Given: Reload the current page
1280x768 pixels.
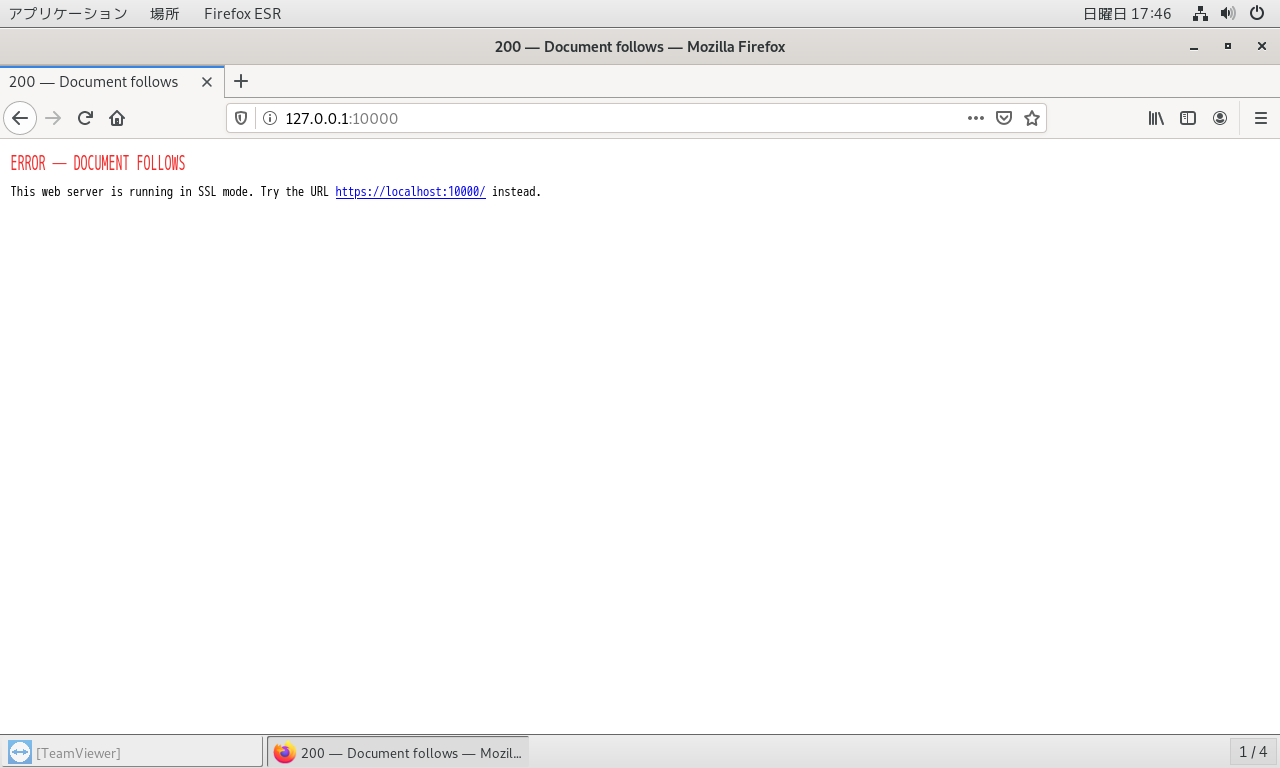Looking at the screenshot, I should [85, 118].
